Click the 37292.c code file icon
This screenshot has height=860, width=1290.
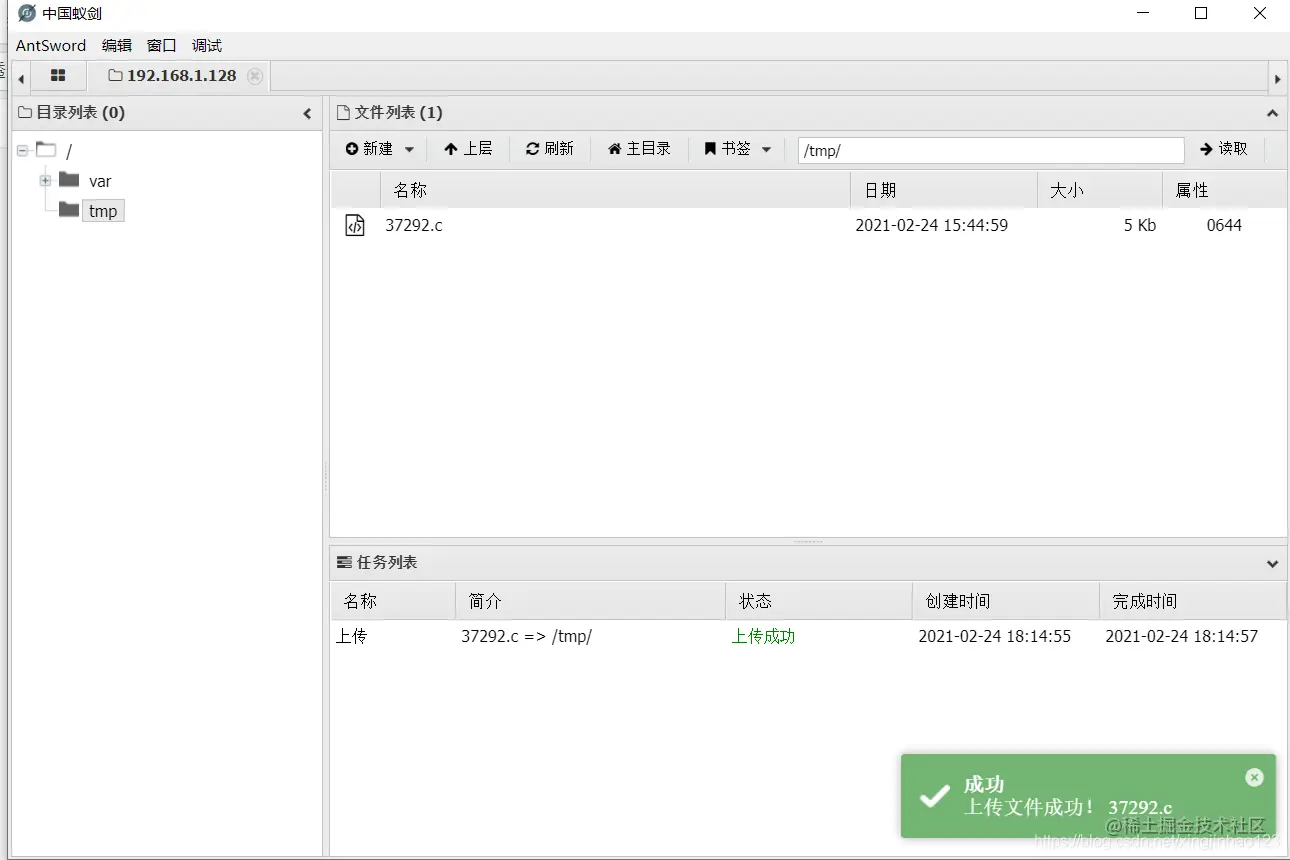pos(355,225)
